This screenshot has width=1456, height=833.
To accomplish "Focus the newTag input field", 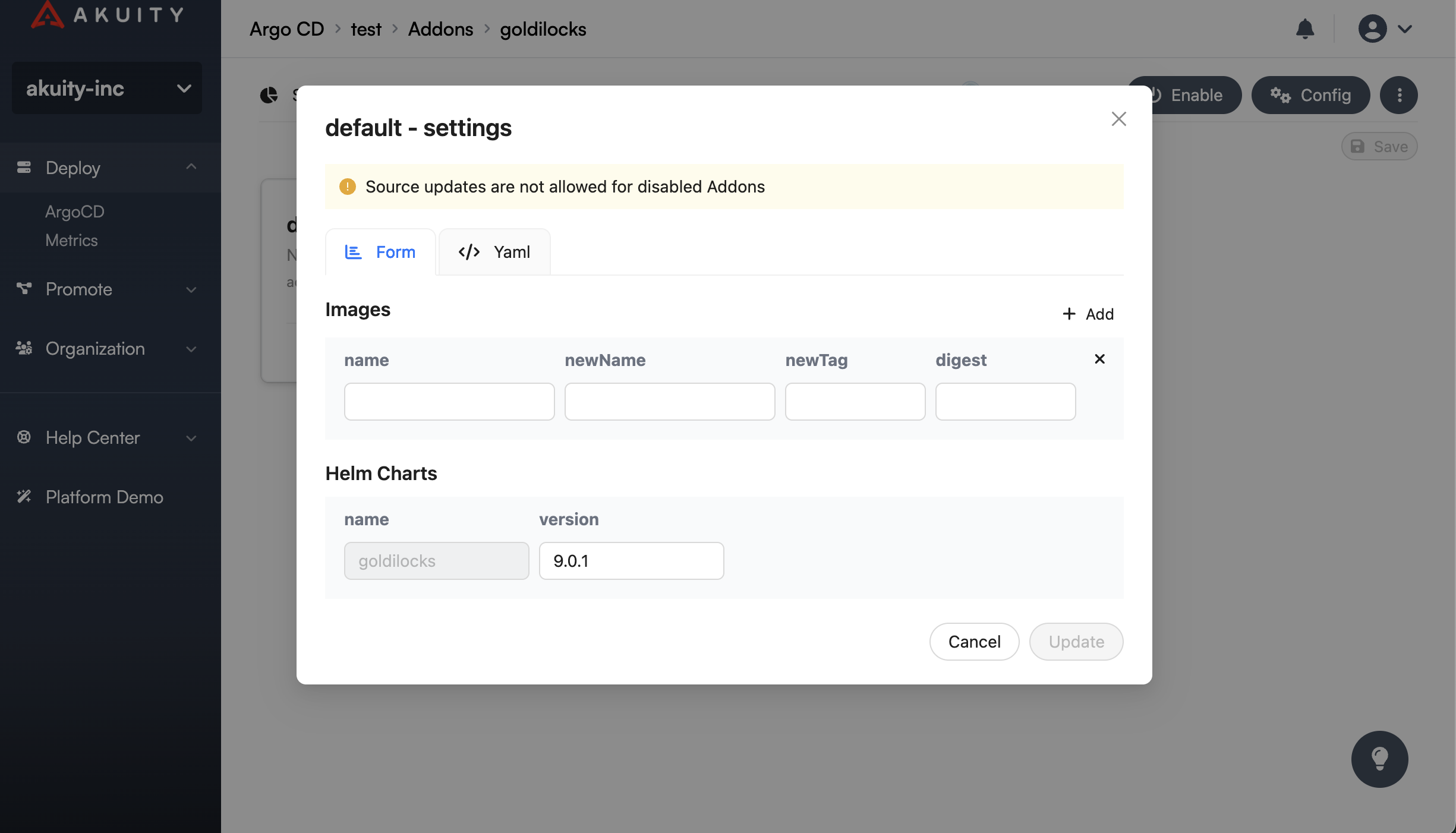I will click(x=855, y=402).
